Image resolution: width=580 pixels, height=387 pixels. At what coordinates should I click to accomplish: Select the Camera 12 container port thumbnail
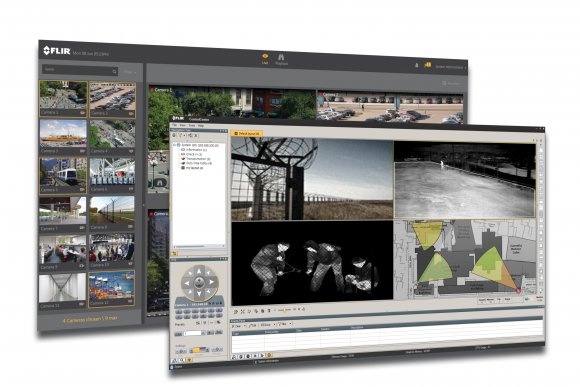tap(112, 289)
